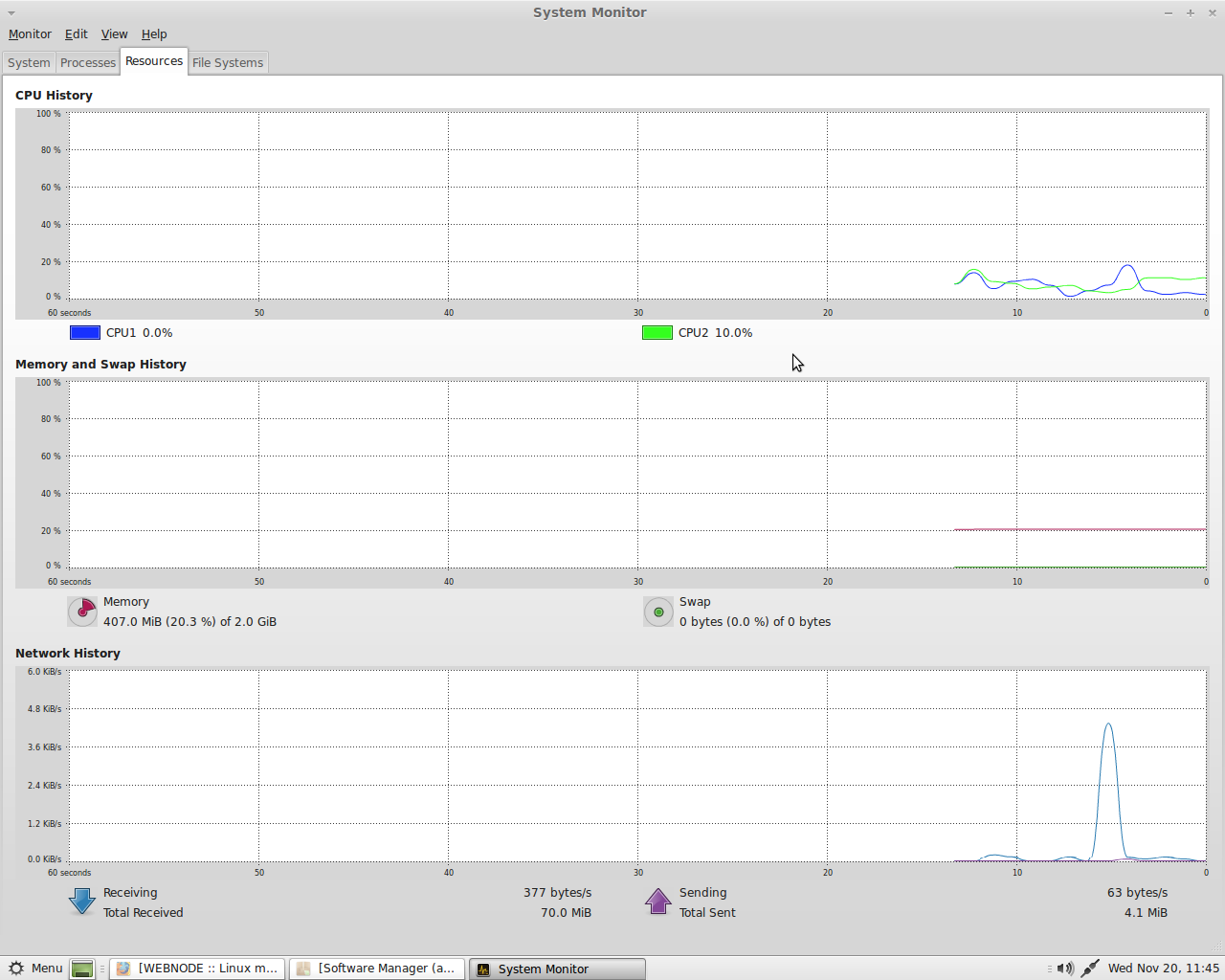Switch to the Processes tab
Viewport: 1225px width, 980px height.
[x=88, y=63]
